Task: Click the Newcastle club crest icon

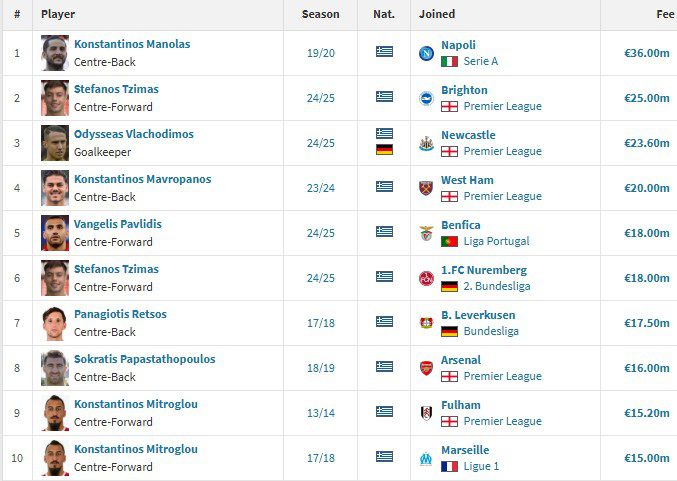Action: (426, 143)
